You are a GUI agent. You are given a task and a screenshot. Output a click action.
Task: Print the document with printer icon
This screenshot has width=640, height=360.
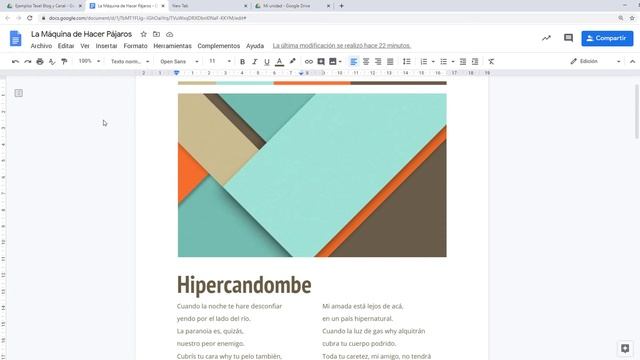40,62
